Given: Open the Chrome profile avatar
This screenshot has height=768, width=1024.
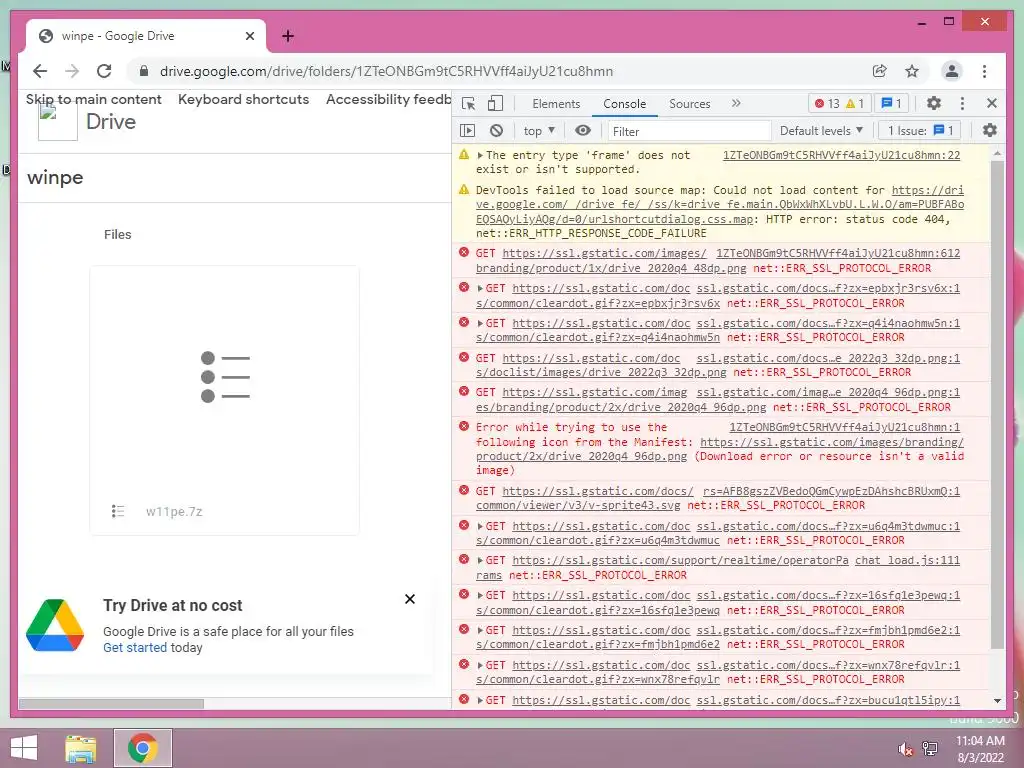Looking at the screenshot, I should coord(952,71).
